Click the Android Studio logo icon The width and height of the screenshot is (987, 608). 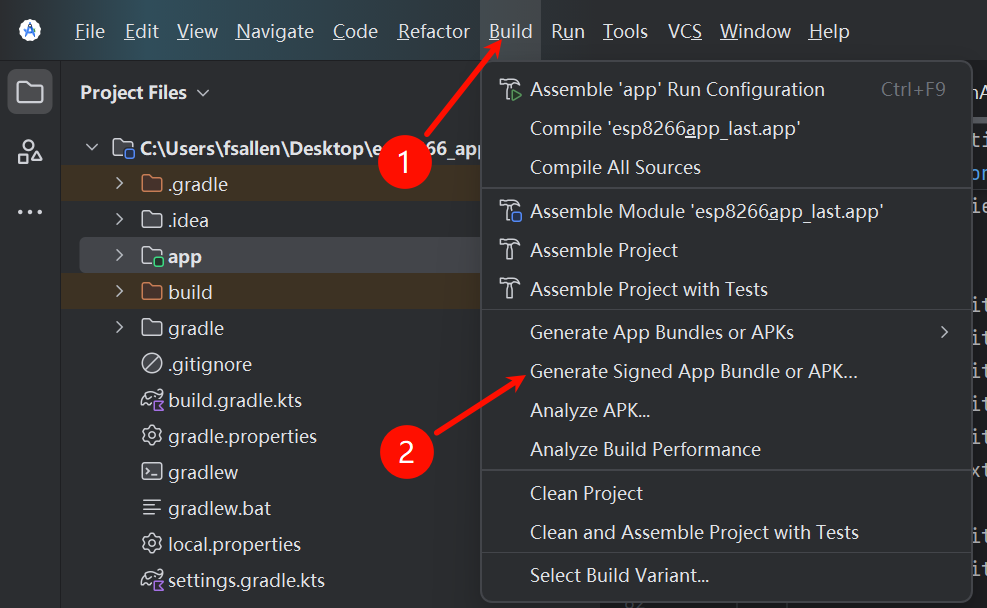[30, 31]
